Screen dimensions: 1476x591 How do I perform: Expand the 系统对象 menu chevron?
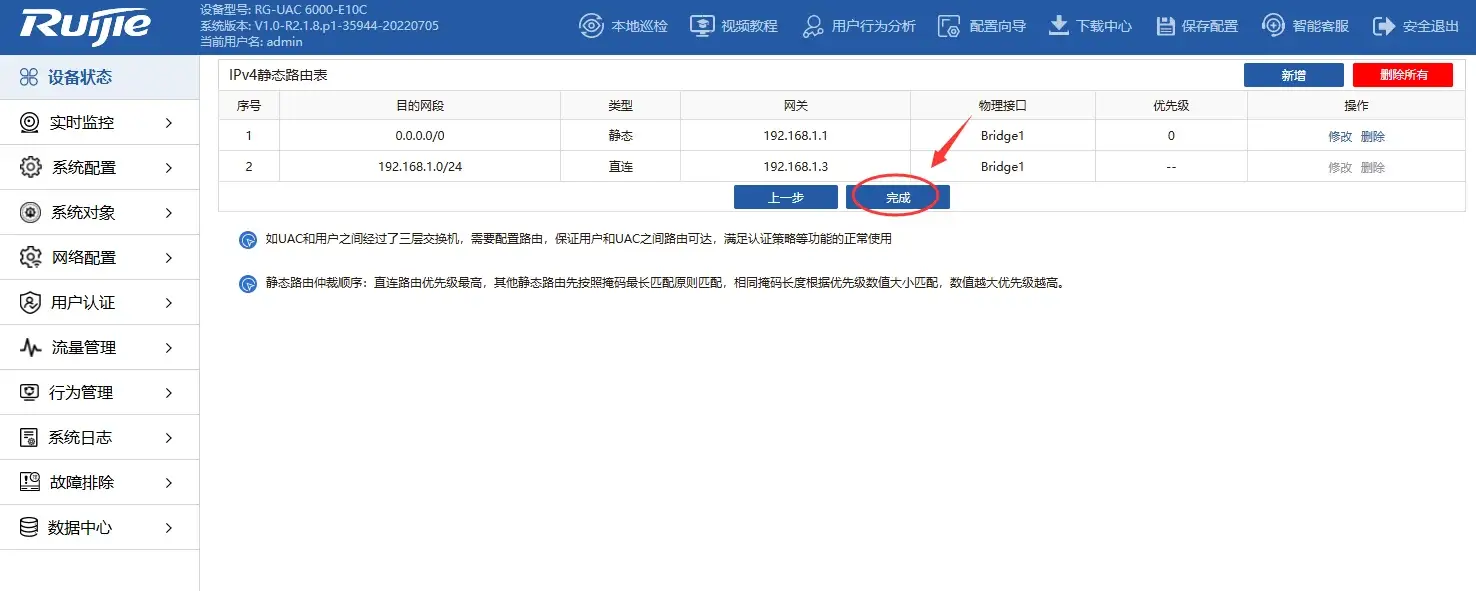click(168, 212)
